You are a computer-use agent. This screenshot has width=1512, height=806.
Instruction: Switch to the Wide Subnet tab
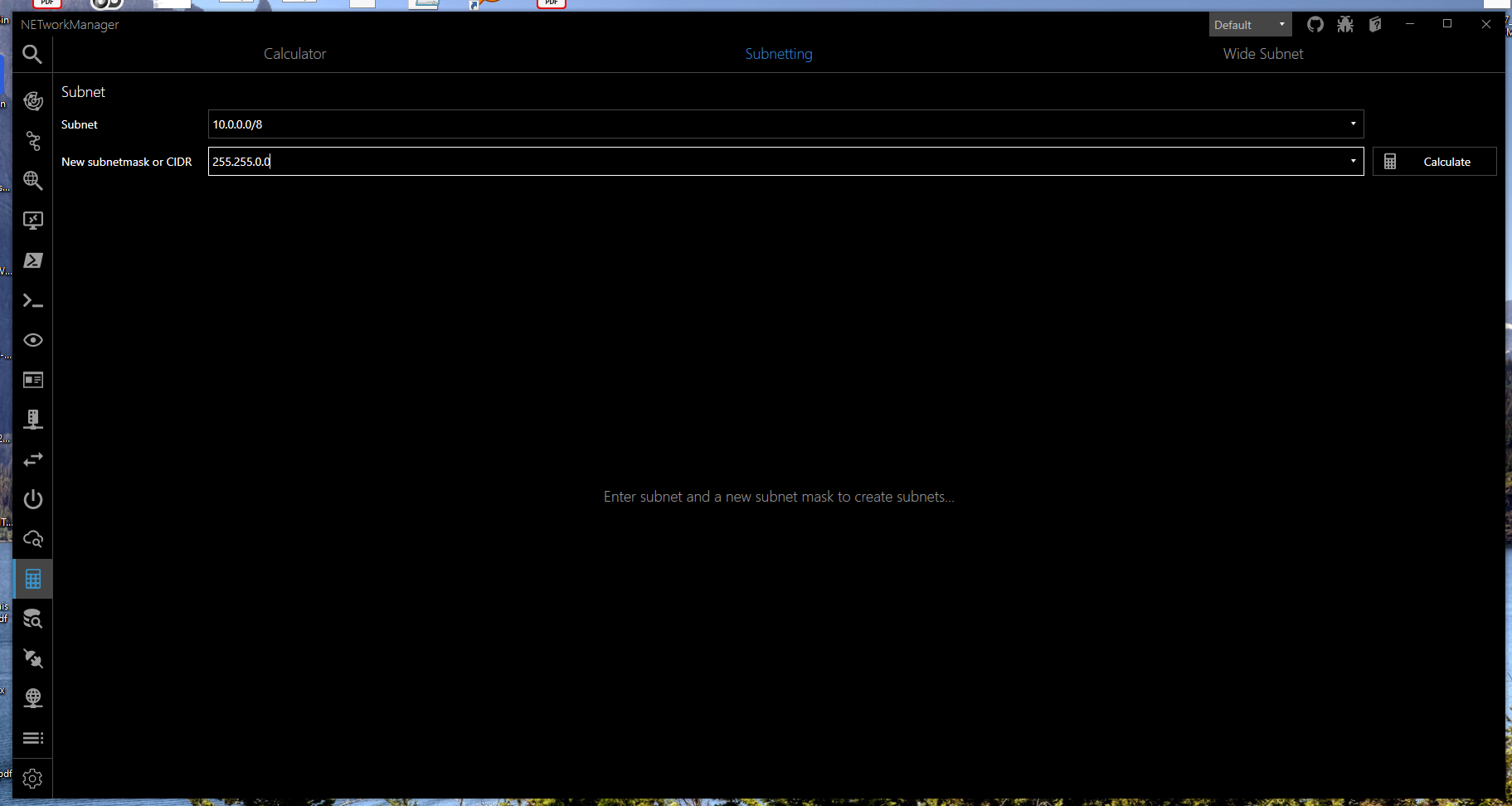[1262, 53]
